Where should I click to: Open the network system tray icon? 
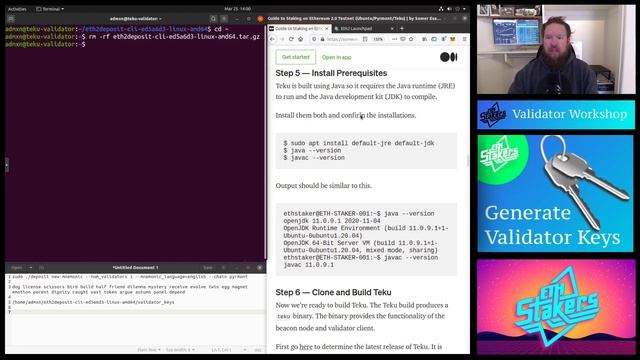pos(441,9)
